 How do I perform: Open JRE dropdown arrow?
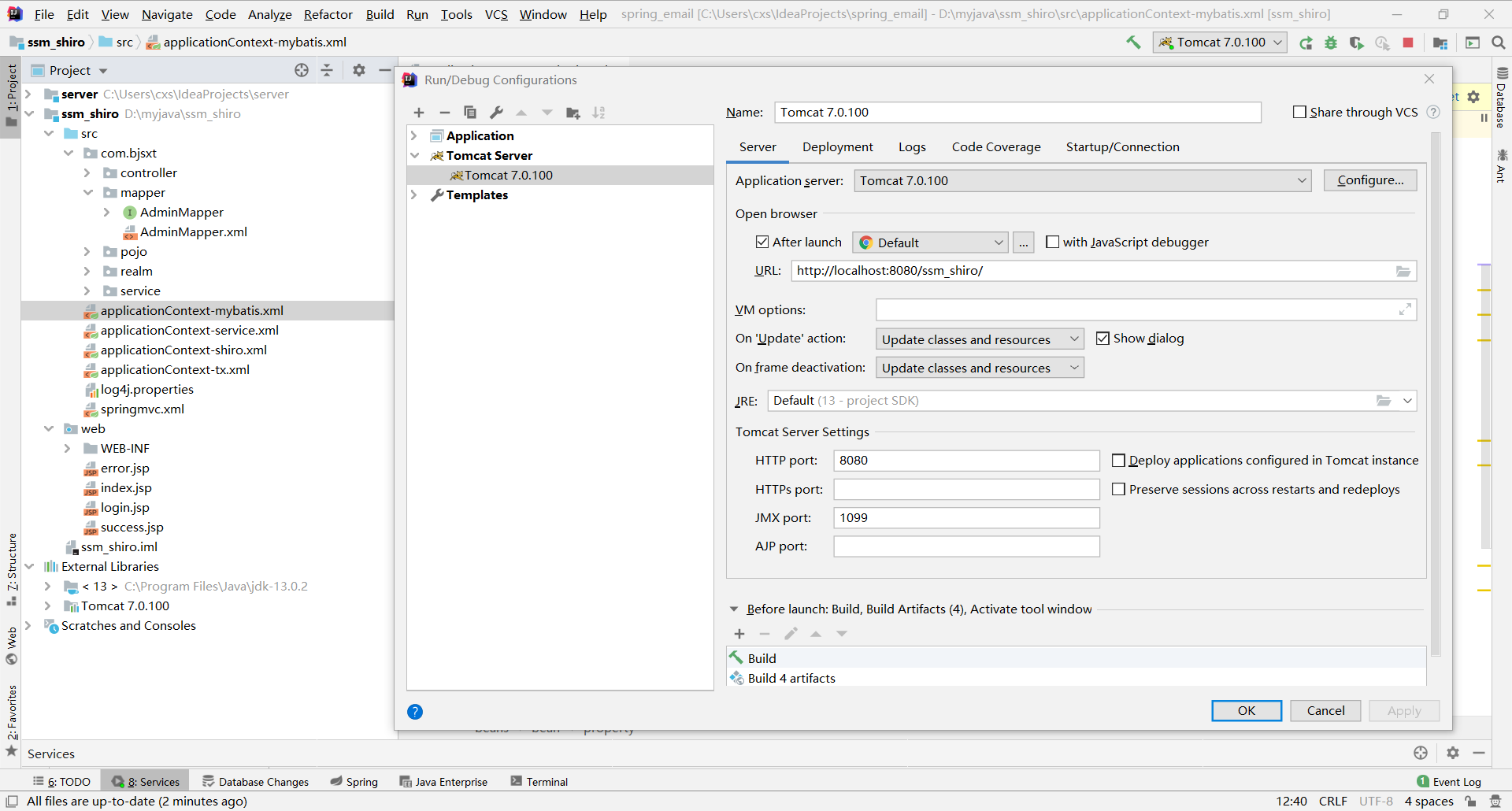1407,401
